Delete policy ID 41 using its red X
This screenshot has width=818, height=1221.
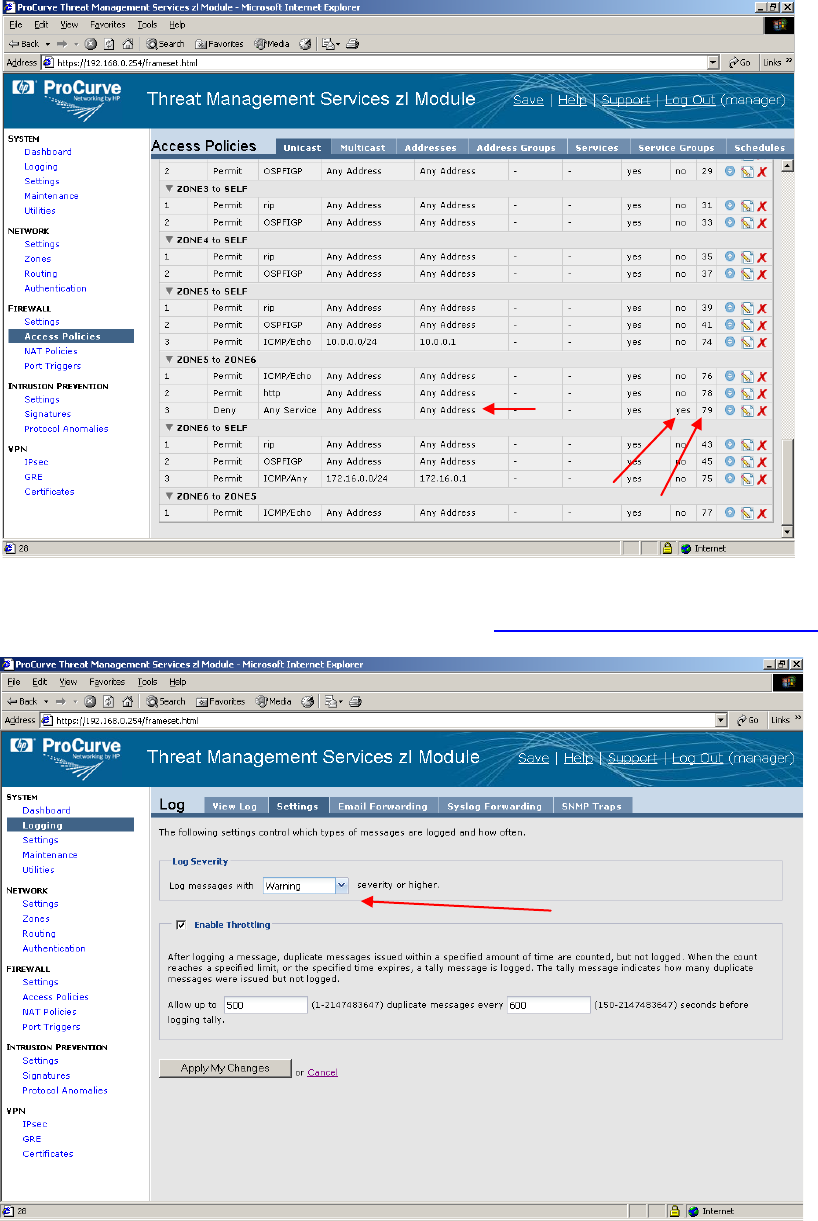click(762, 325)
